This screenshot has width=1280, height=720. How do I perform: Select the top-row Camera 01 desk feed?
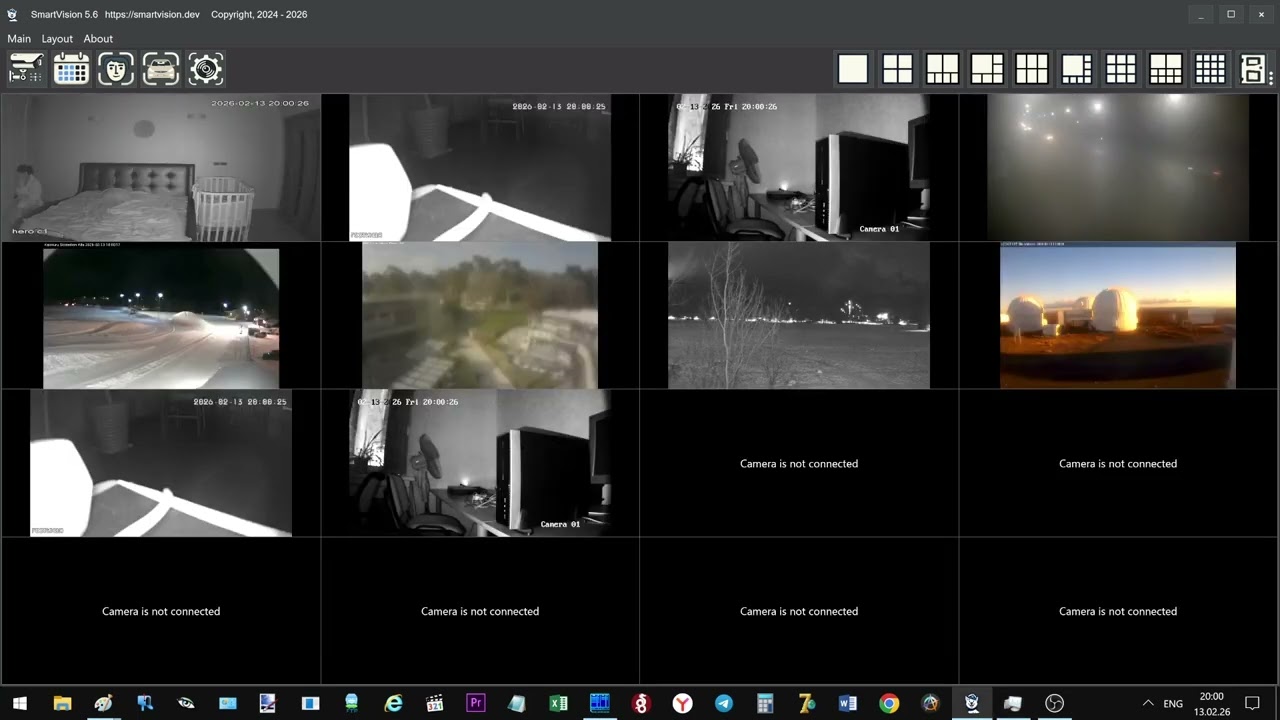[x=799, y=167]
